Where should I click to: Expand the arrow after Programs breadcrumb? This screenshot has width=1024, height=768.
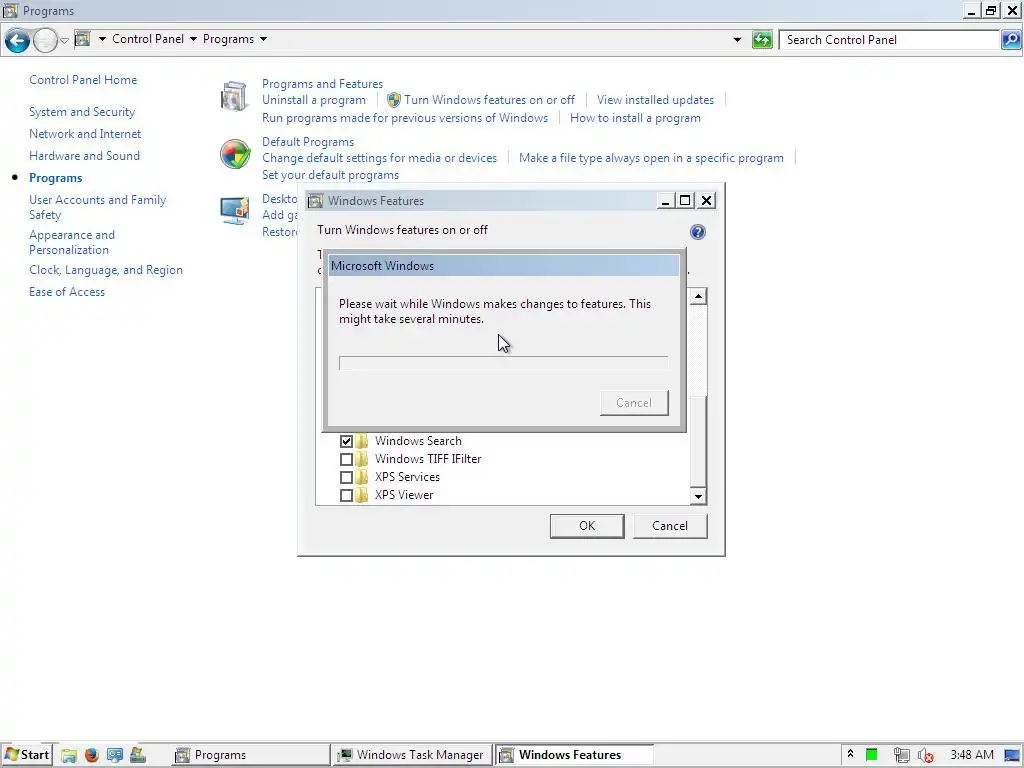click(x=263, y=39)
